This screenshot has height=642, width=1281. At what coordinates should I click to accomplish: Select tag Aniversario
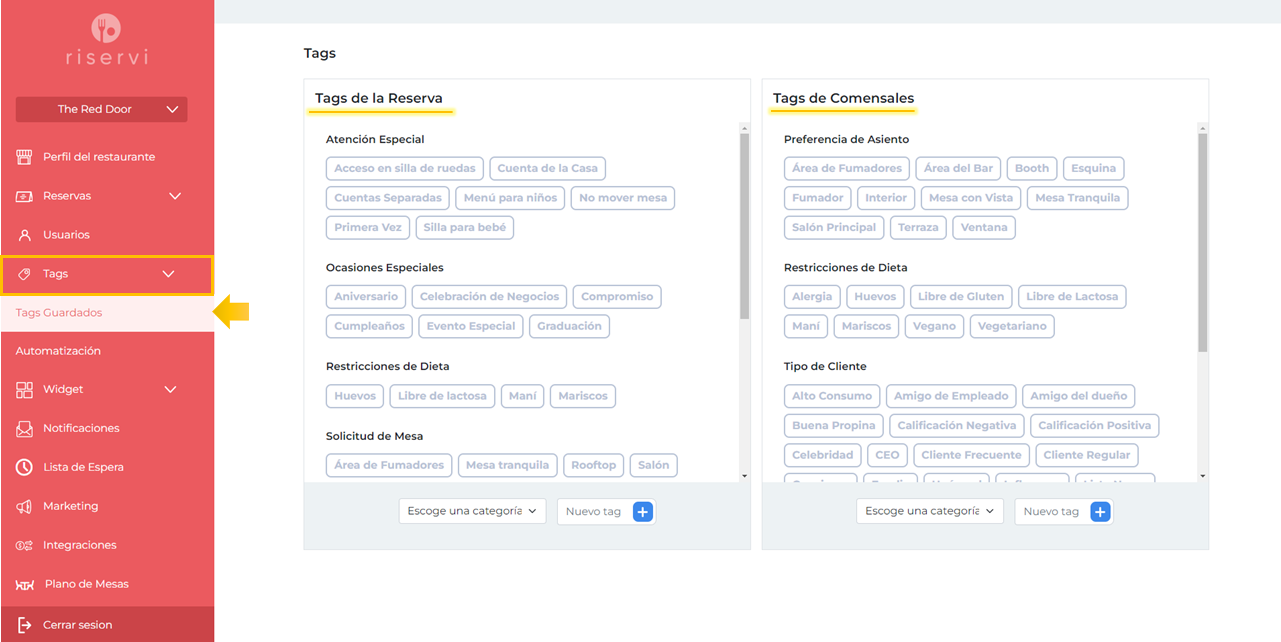(366, 296)
